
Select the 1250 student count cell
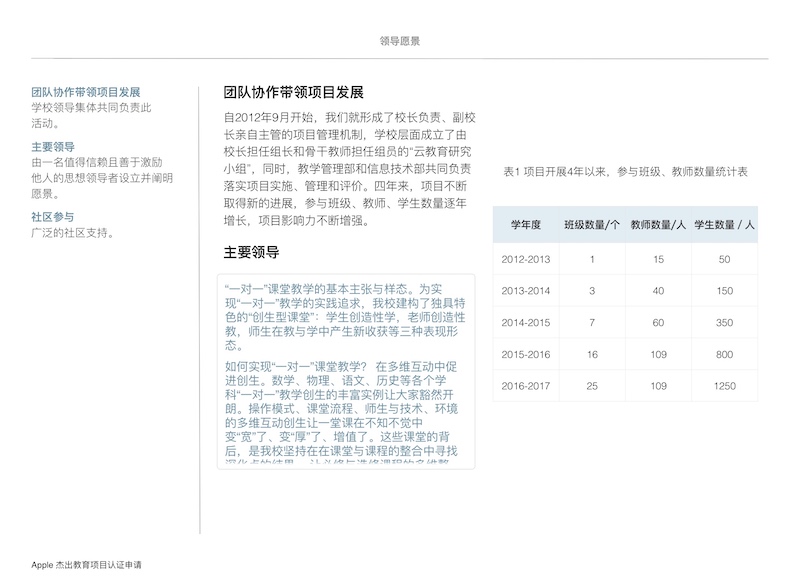(x=724, y=386)
